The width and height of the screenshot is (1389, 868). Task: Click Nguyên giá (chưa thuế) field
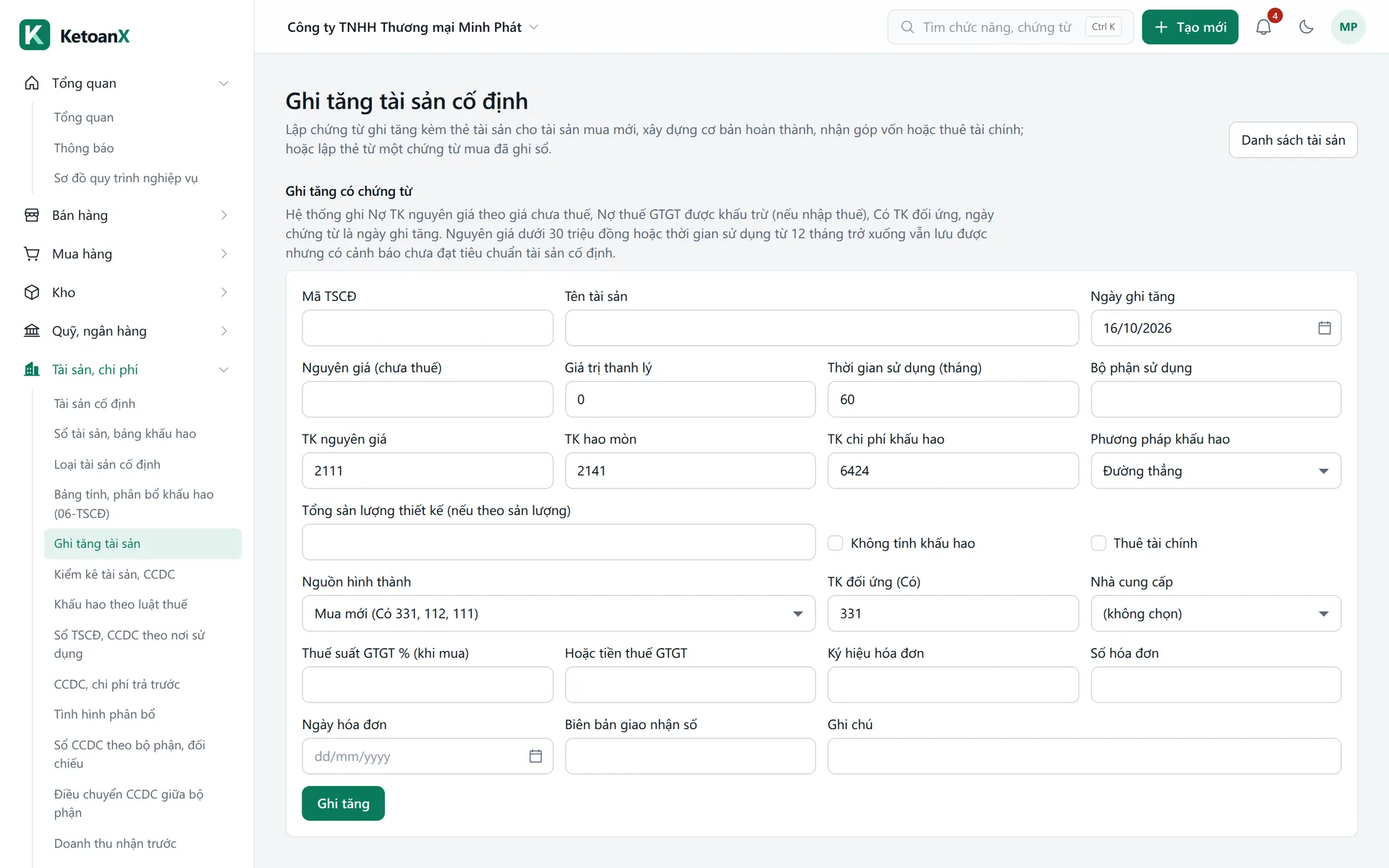(427, 399)
